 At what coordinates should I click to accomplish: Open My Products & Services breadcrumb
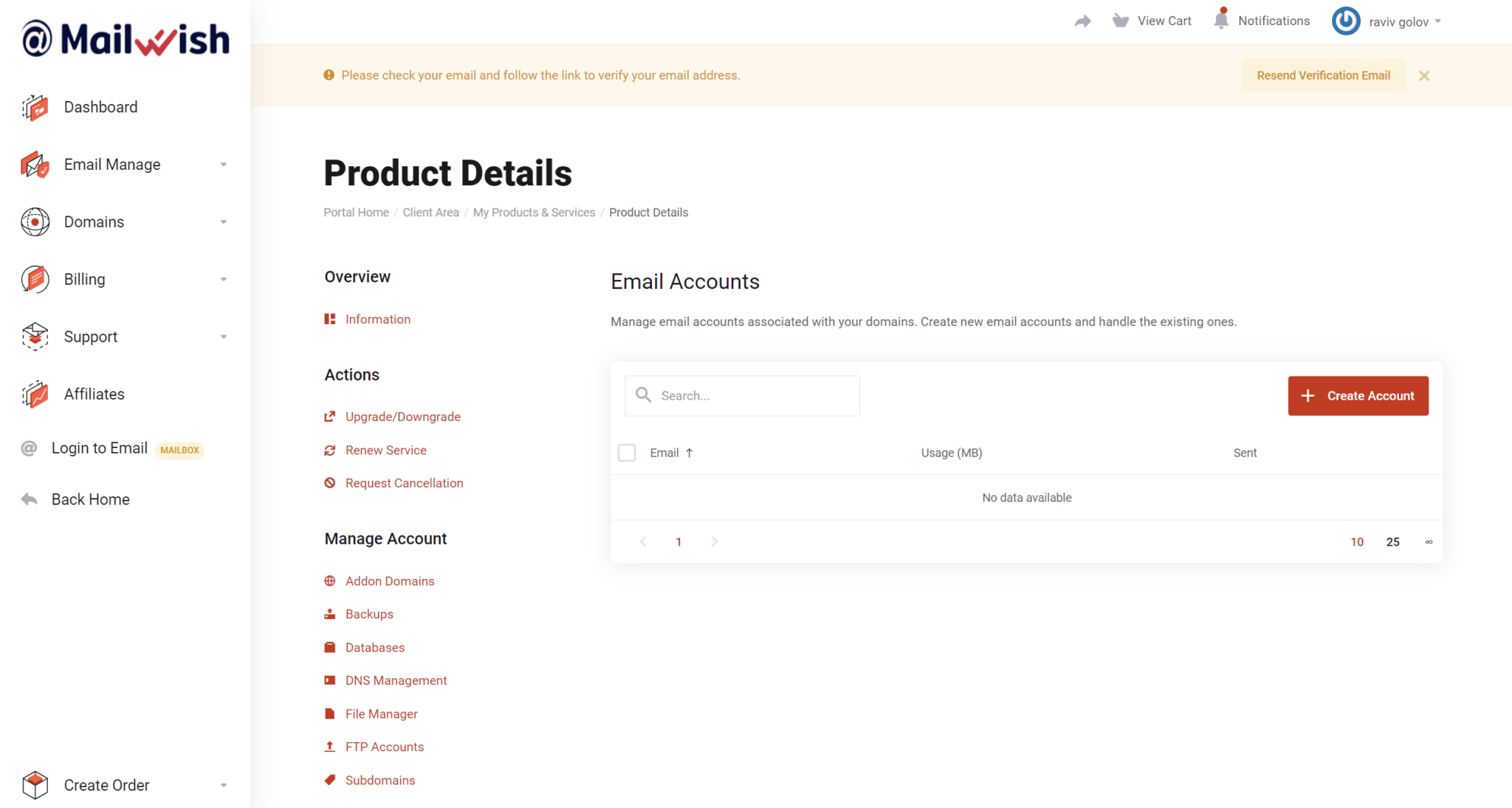[x=534, y=212]
